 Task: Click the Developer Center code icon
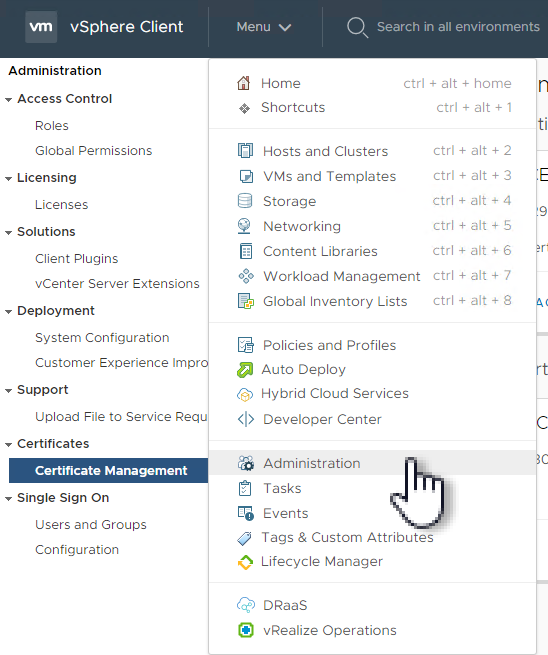click(246, 419)
